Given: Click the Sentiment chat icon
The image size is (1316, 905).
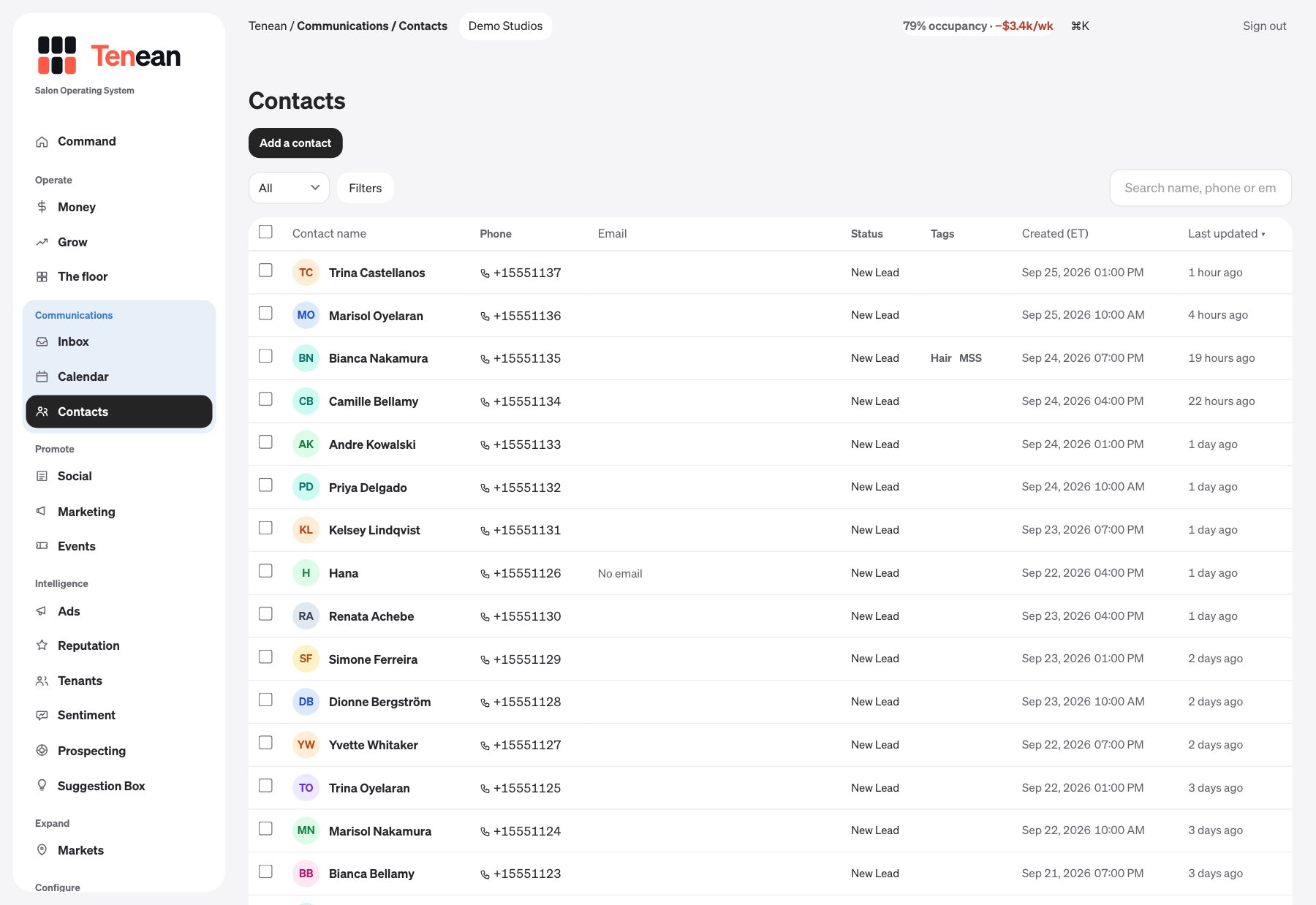Looking at the screenshot, I should point(42,715).
